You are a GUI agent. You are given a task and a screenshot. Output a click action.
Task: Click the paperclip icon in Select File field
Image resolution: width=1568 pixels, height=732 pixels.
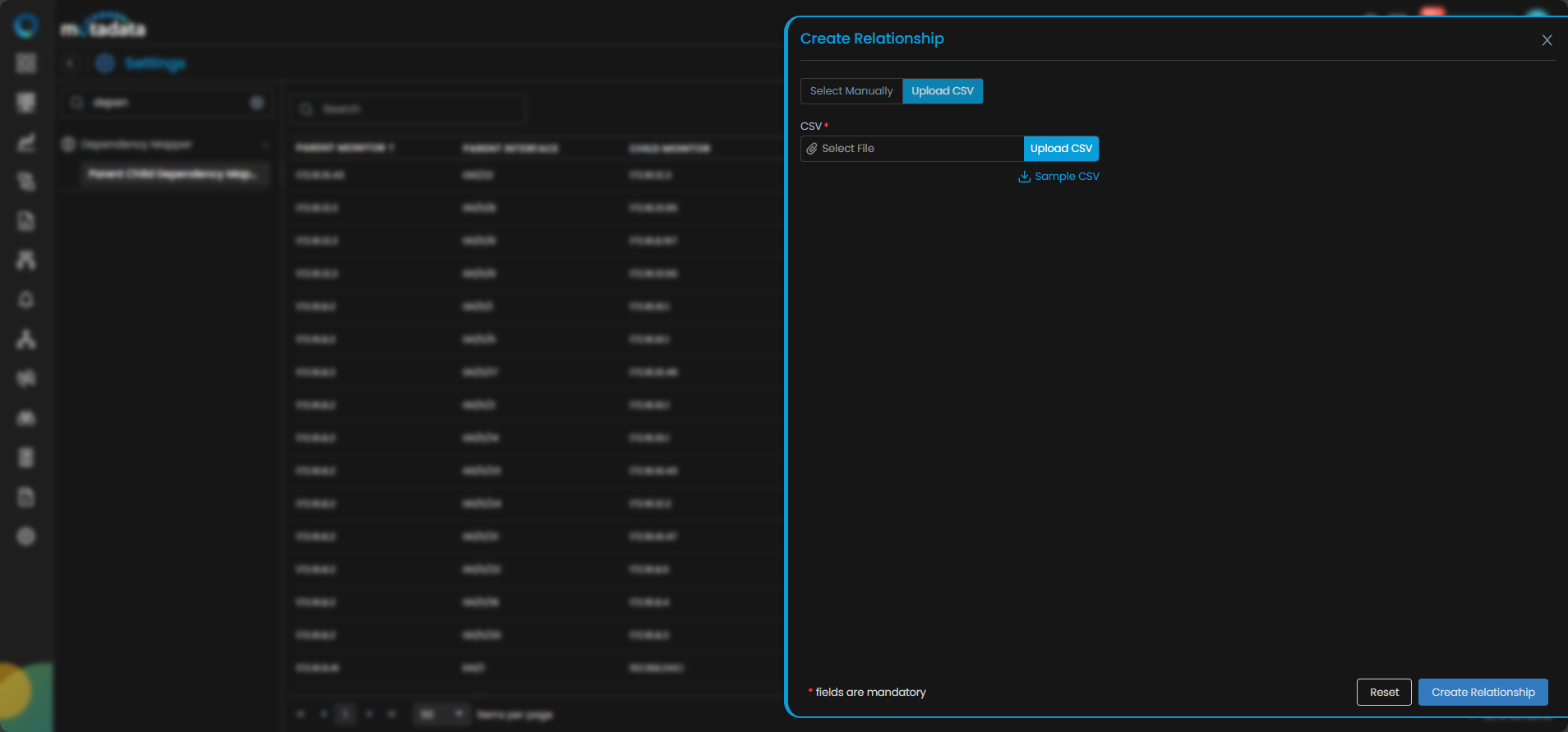[x=812, y=149]
